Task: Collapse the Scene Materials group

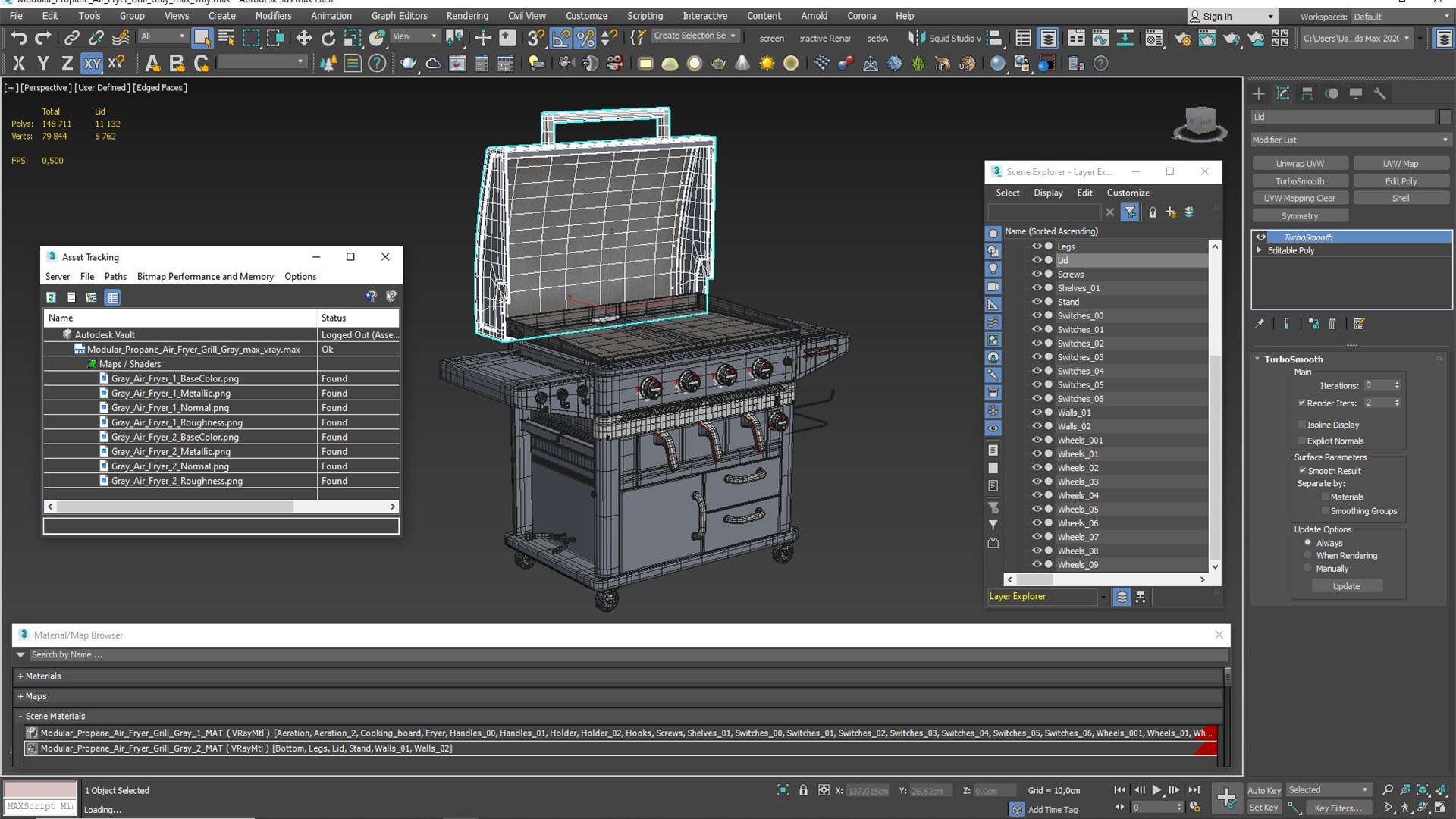Action: (x=20, y=716)
